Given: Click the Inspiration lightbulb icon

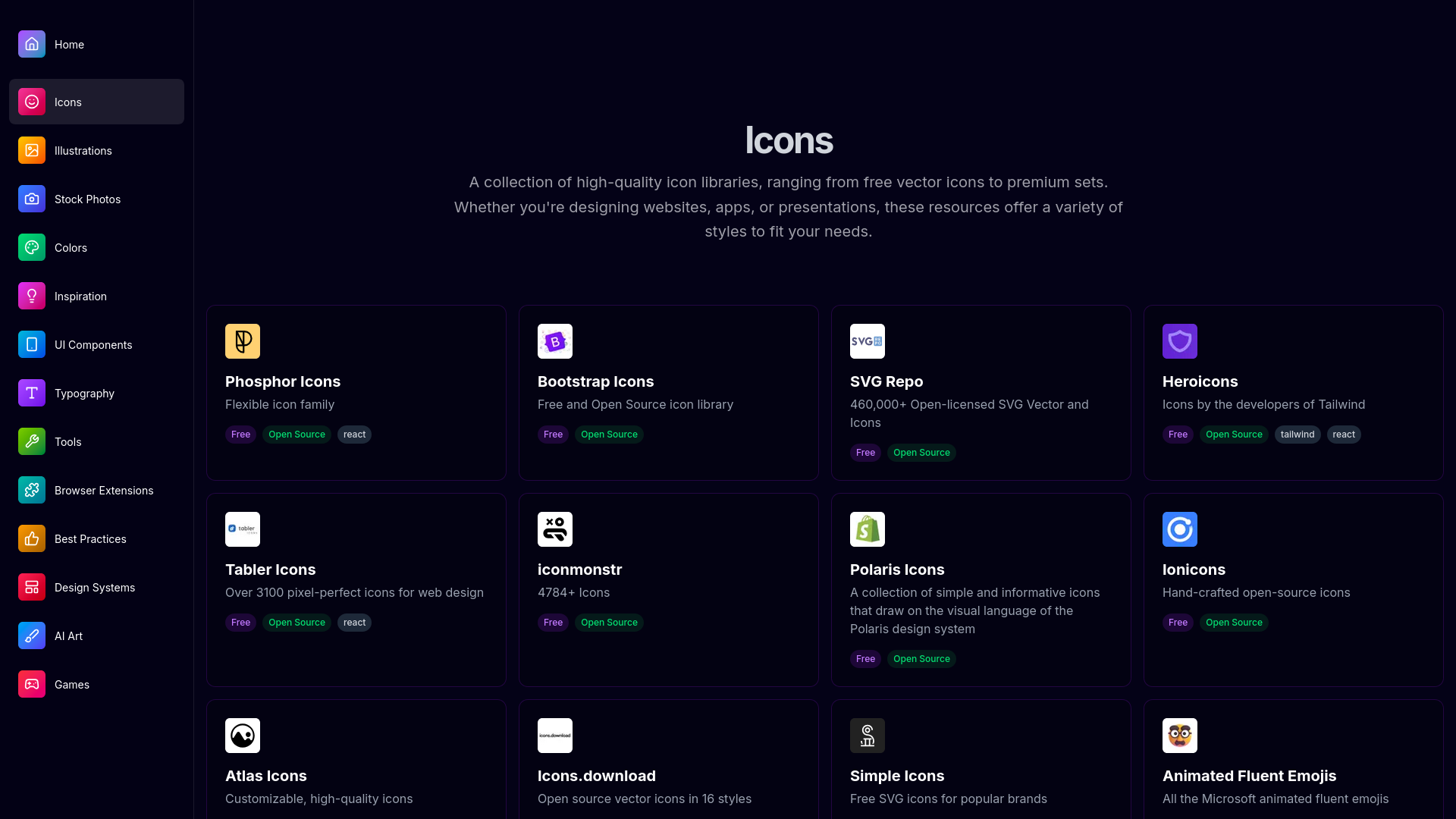Looking at the screenshot, I should point(32,296).
